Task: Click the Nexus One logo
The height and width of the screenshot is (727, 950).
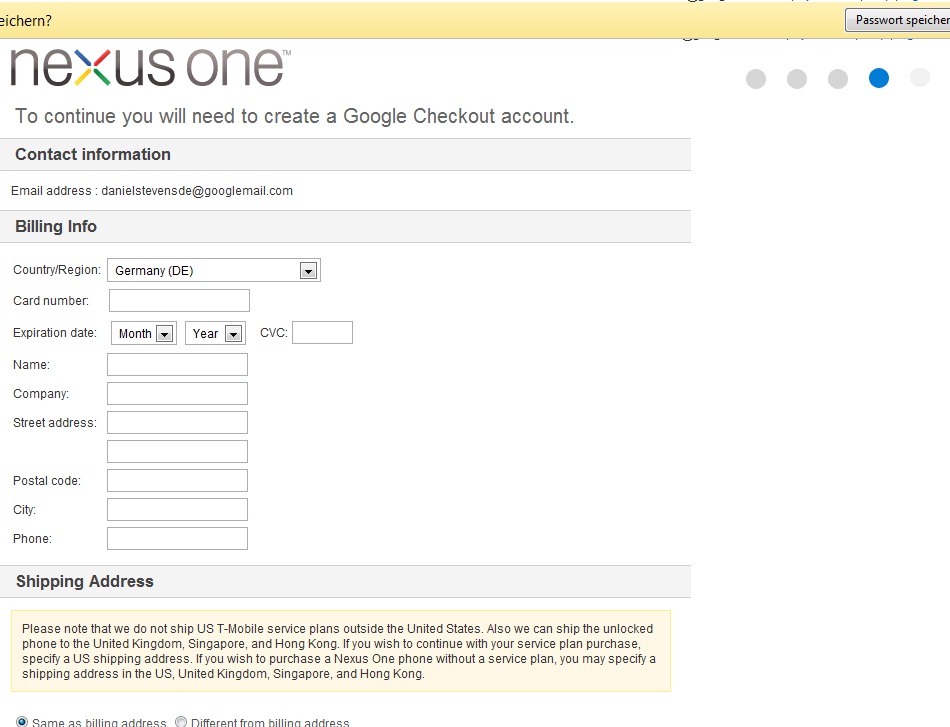Action: 150,67
